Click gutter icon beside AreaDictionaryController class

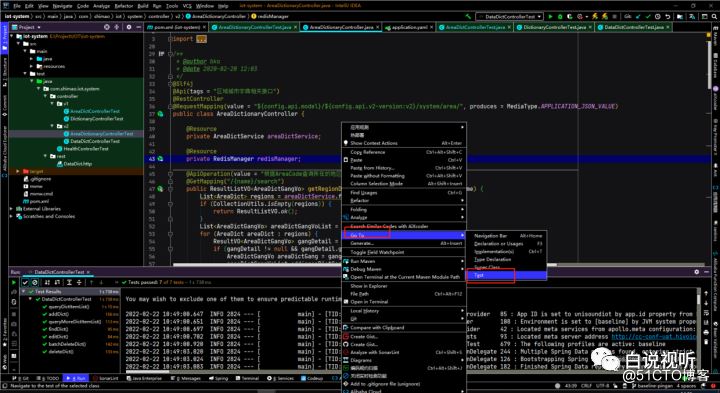coord(160,114)
